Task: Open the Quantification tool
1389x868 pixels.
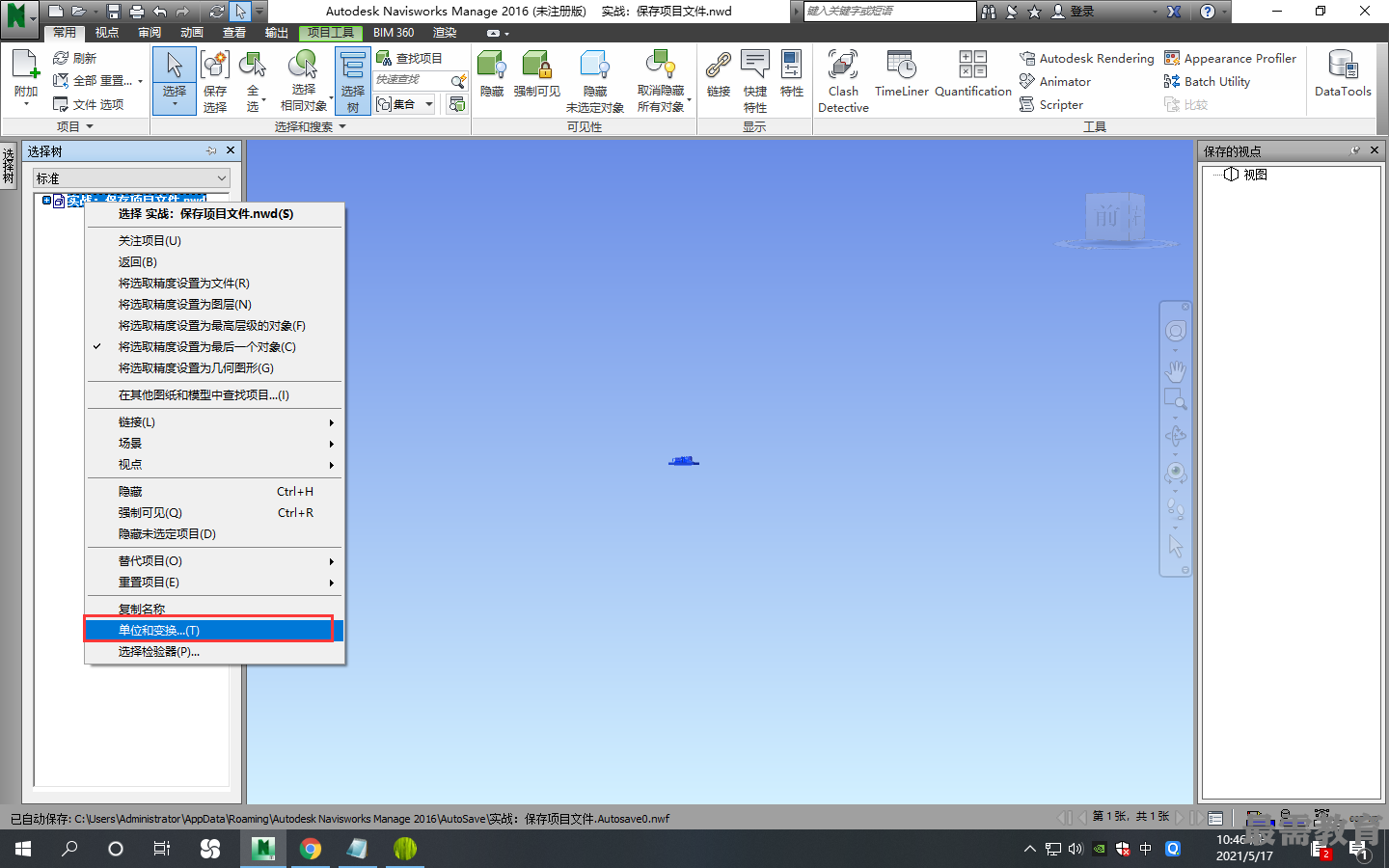Action: coord(972,74)
